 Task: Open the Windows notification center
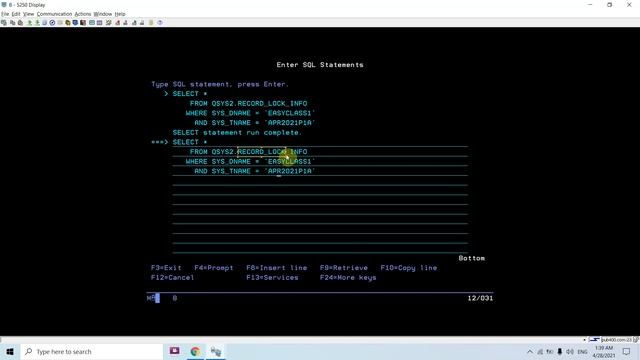pos(627,351)
